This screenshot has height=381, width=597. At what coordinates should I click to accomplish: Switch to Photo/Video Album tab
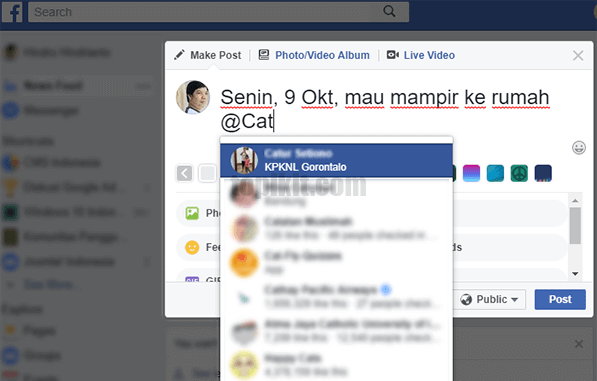click(x=314, y=55)
